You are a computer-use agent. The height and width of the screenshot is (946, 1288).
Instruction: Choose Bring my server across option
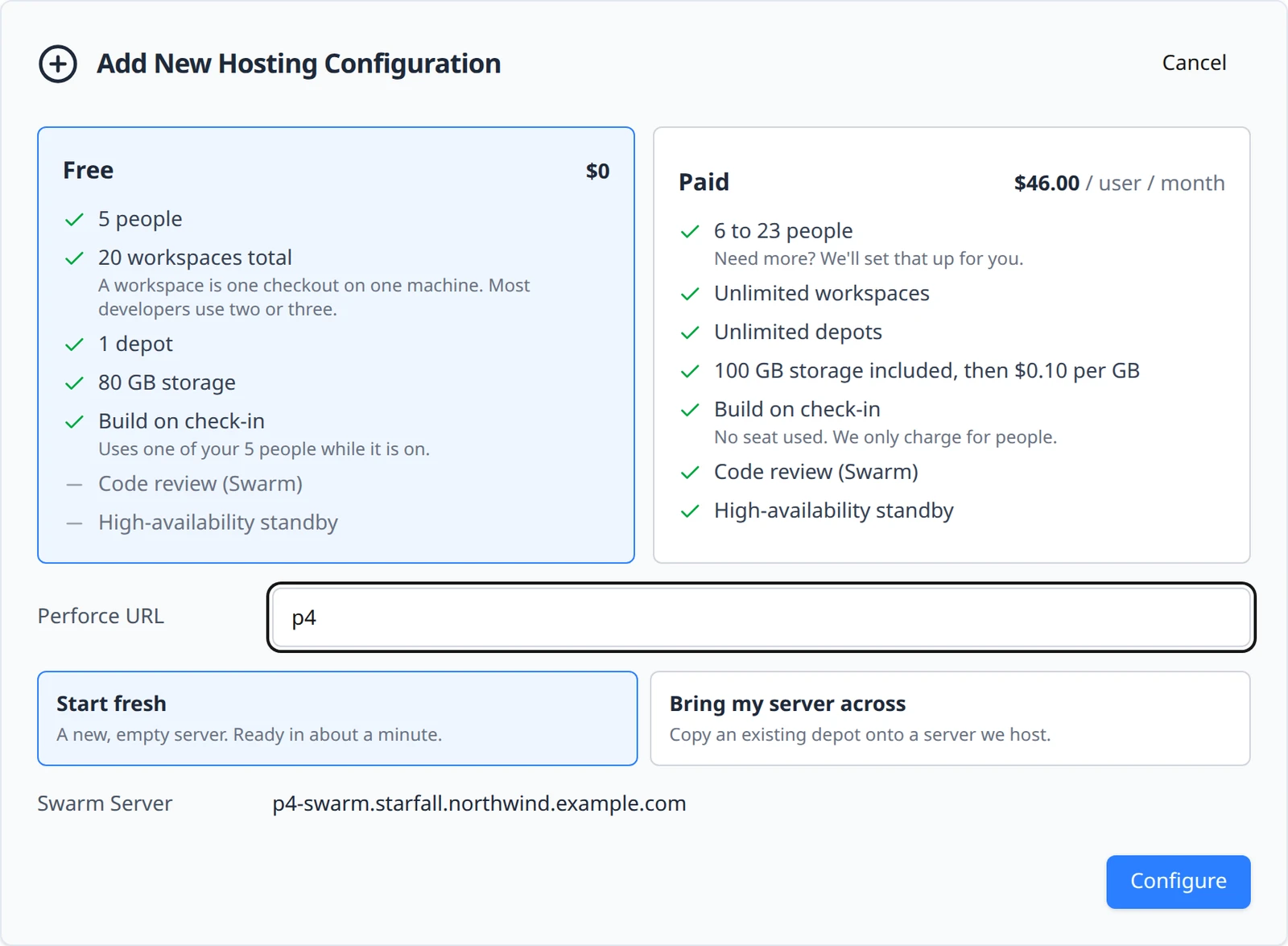click(x=950, y=718)
